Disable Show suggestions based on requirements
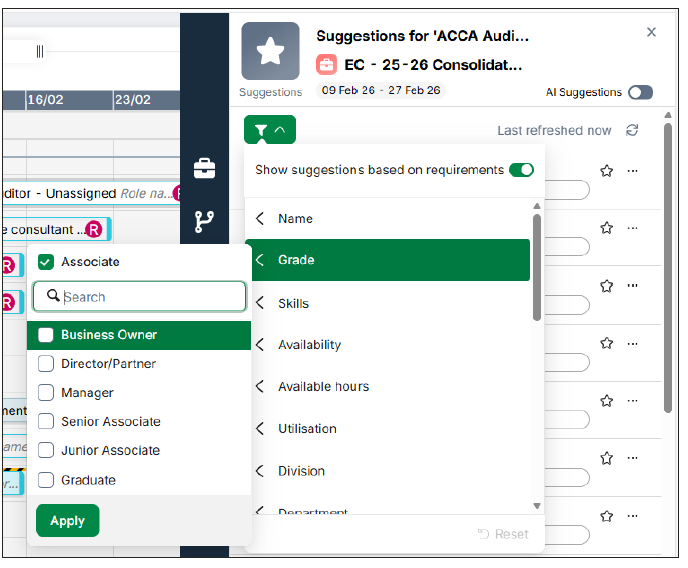The image size is (688, 568). tap(521, 170)
